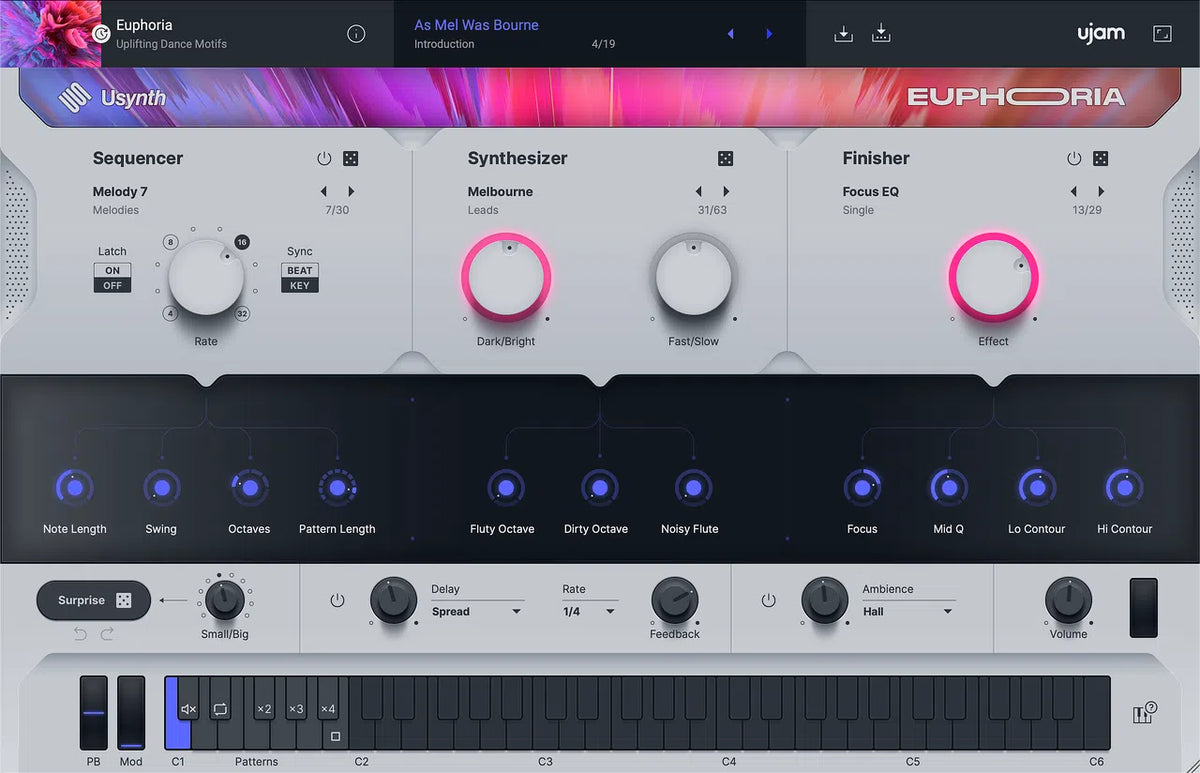Toggle the Sequencer power button
This screenshot has height=773, width=1200.
(323, 158)
